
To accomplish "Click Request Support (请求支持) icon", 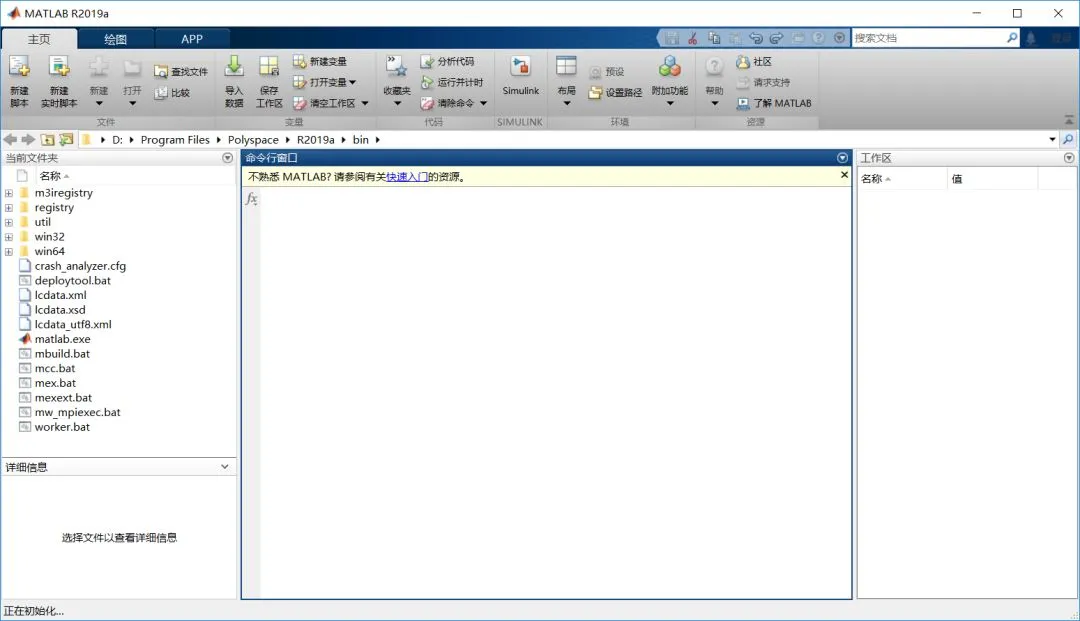I will 742,82.
